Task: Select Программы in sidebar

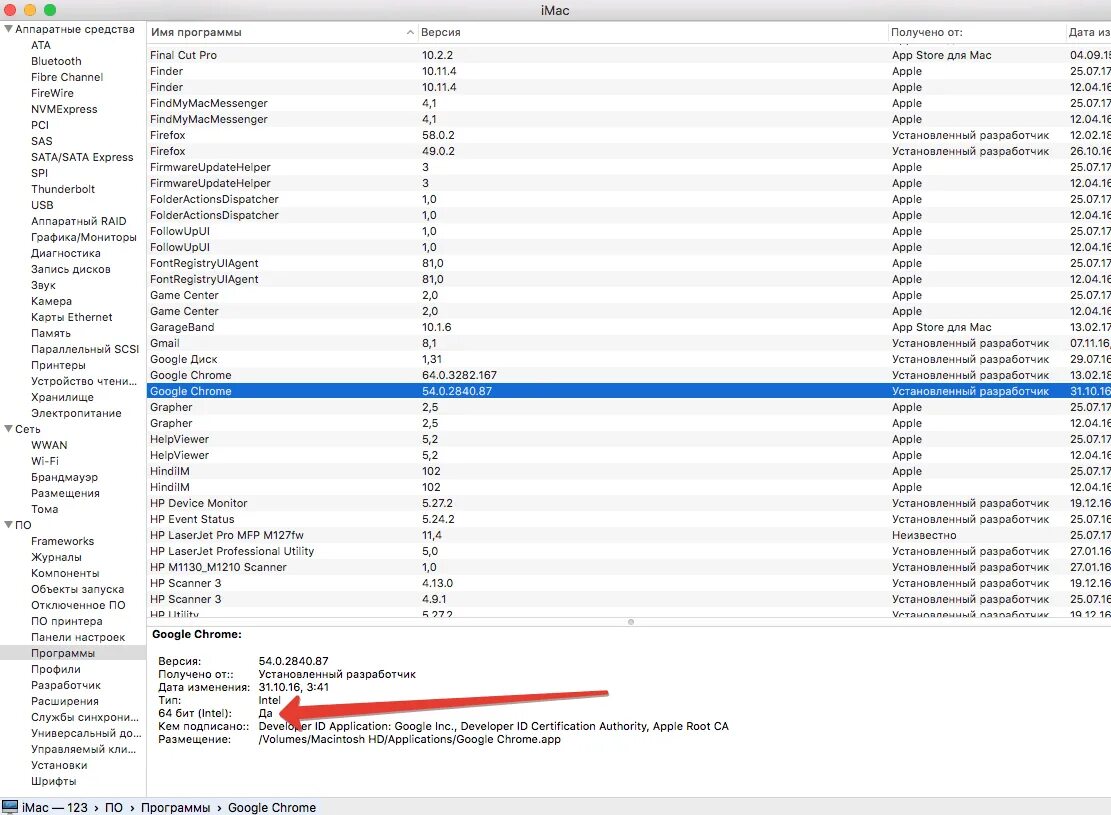Action: point(62,653)
